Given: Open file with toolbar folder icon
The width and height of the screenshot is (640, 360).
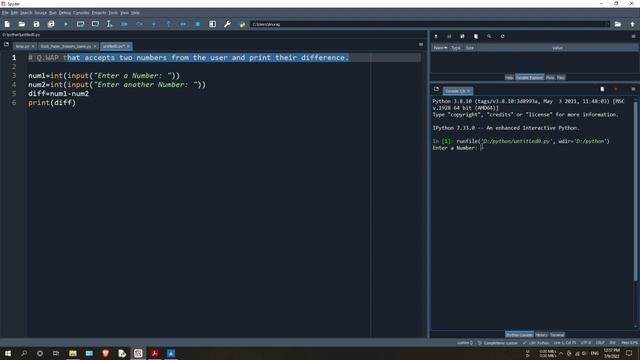Looking at the screenshot, I should click(x=22, y=24).
